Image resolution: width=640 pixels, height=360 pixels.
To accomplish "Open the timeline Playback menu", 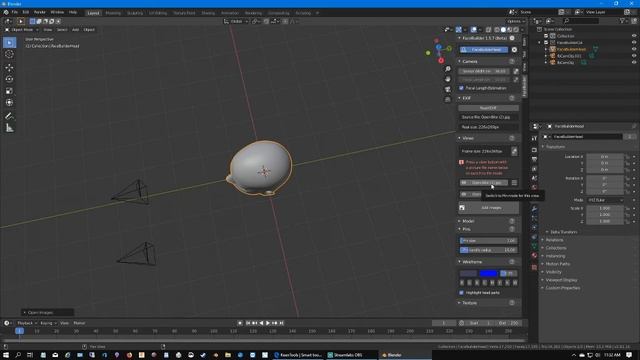I will [x=26, y=323].
